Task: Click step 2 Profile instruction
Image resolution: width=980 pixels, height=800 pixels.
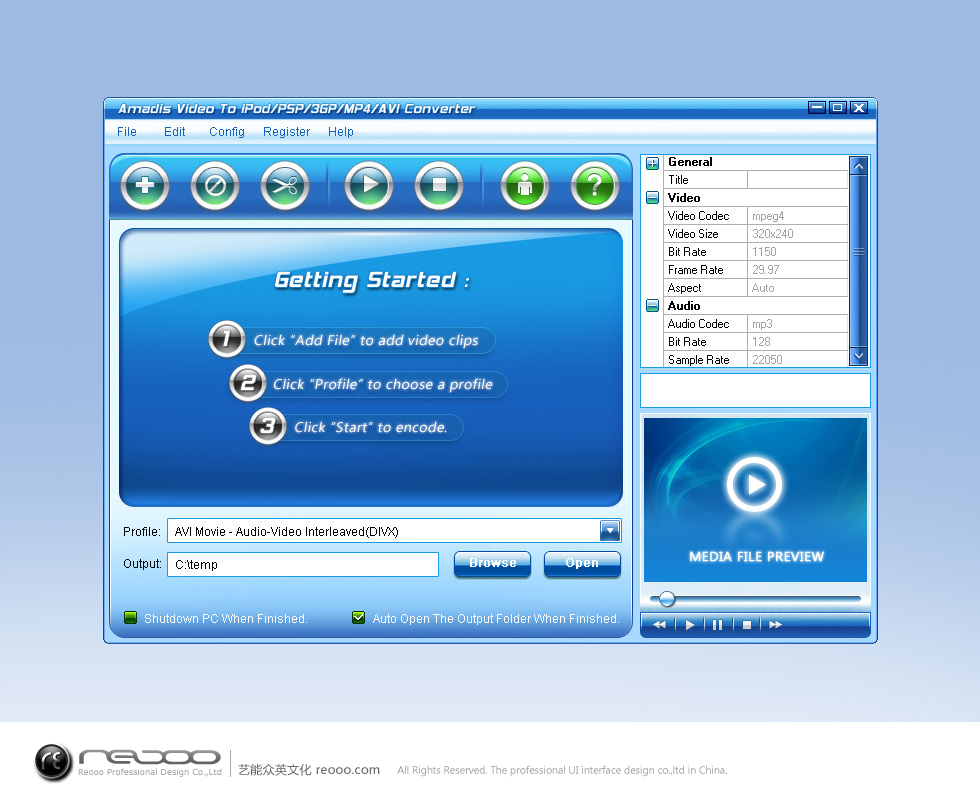Action: (x=368, y=384)
